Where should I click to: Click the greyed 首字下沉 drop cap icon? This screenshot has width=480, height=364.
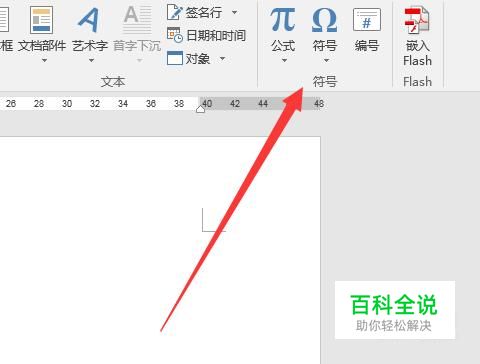coord(137,20)
